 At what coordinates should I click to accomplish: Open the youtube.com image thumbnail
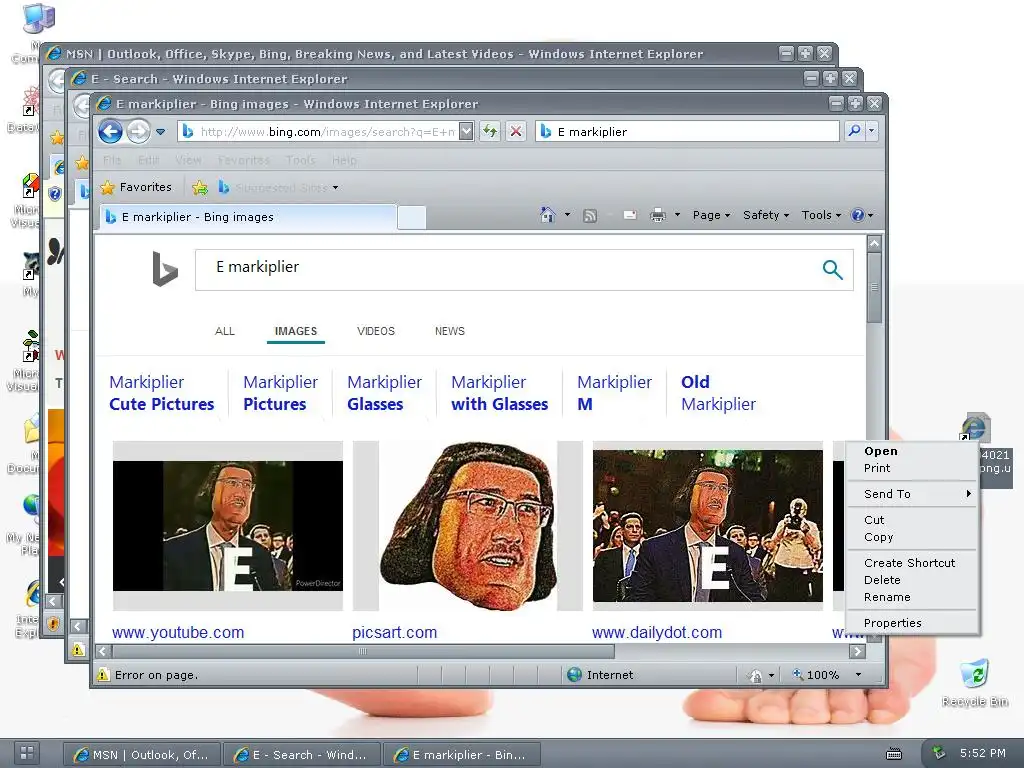[x=228, y=526]
